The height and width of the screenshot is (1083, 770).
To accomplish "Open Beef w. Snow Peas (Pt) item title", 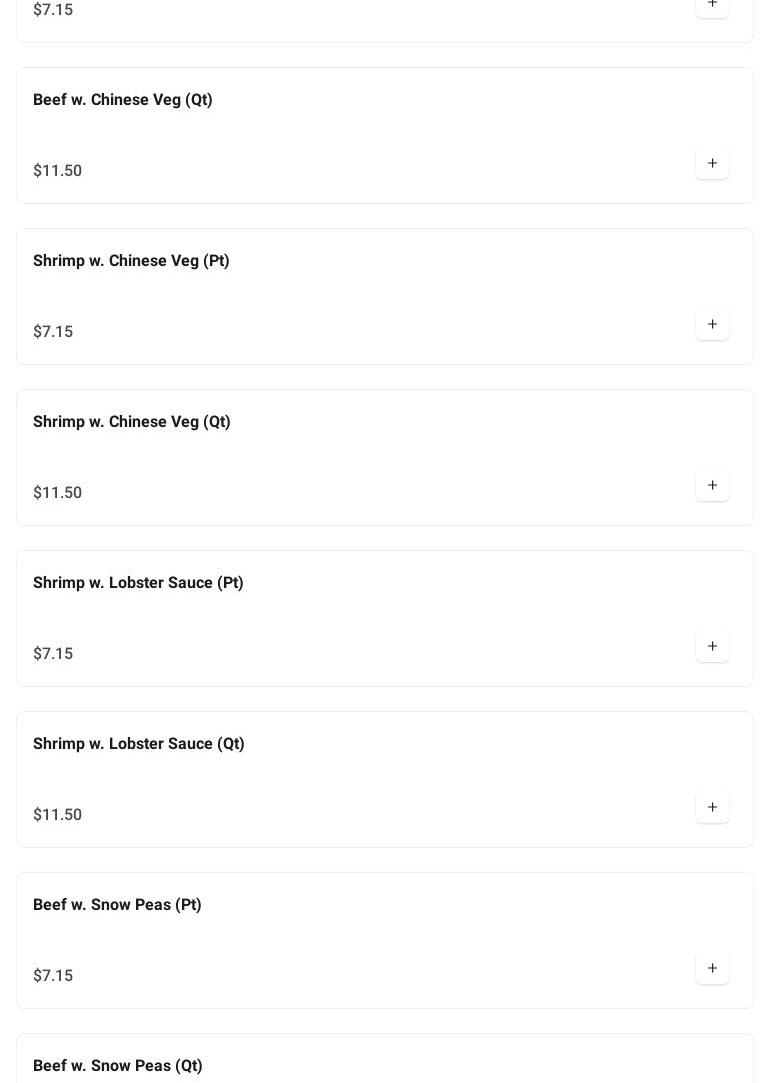I will click(117, 905).
